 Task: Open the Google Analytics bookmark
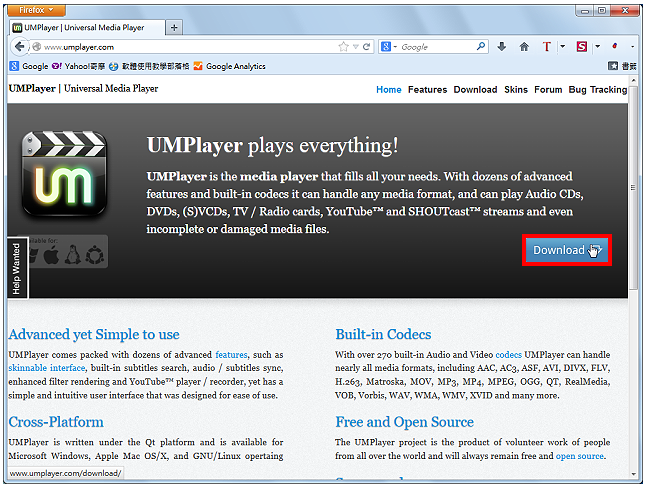point(229,66)
